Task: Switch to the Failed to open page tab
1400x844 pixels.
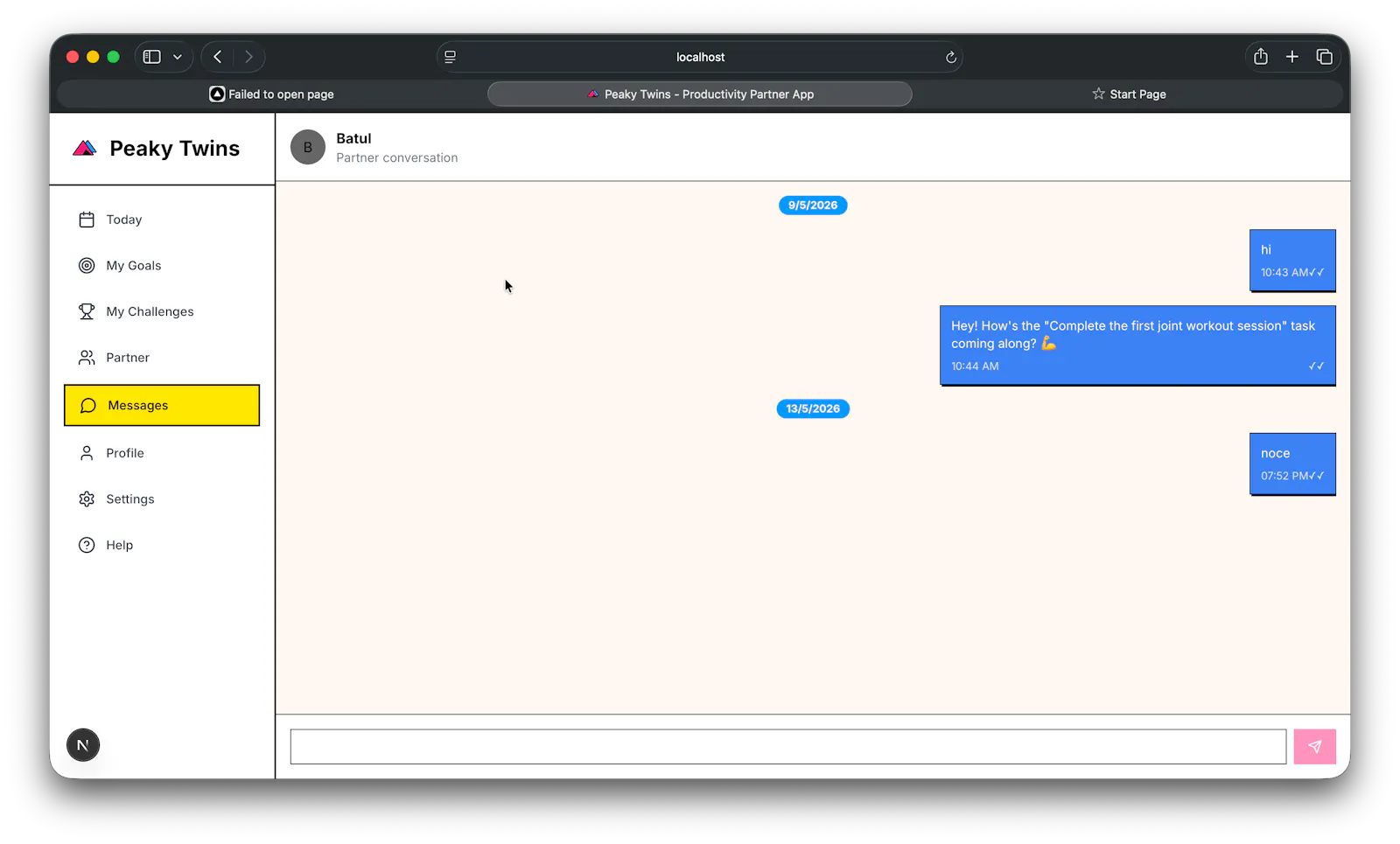Action: point(272,94)
